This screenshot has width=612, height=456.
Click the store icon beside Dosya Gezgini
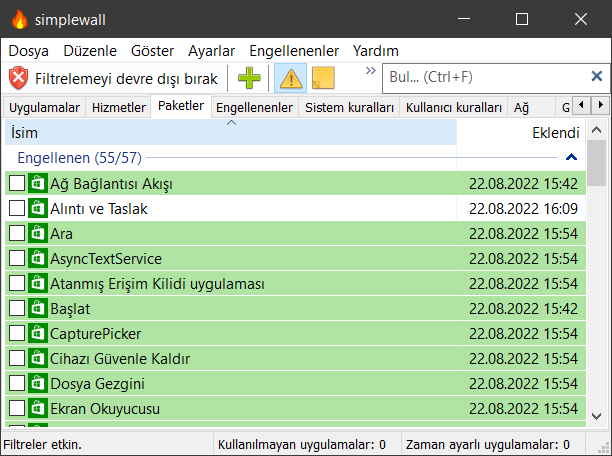(38, 383)
